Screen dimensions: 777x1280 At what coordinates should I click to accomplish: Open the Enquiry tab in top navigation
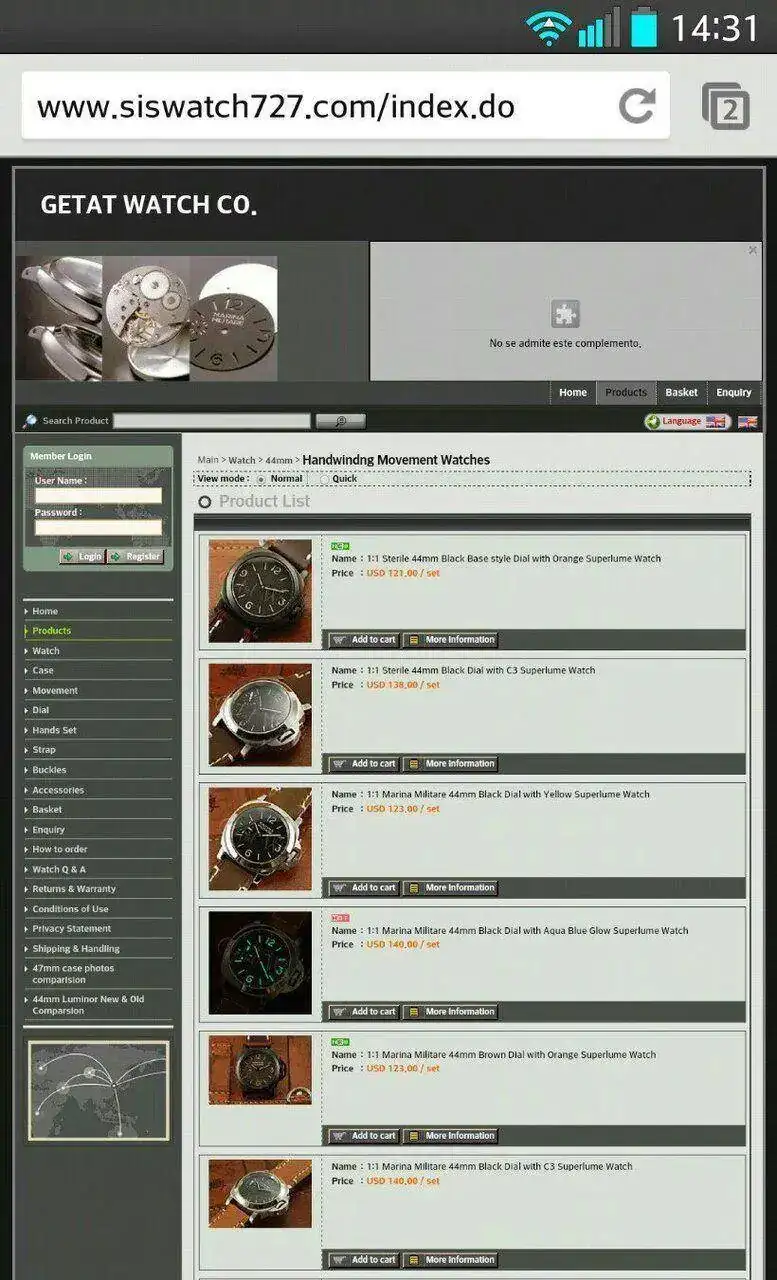[734, 392]
